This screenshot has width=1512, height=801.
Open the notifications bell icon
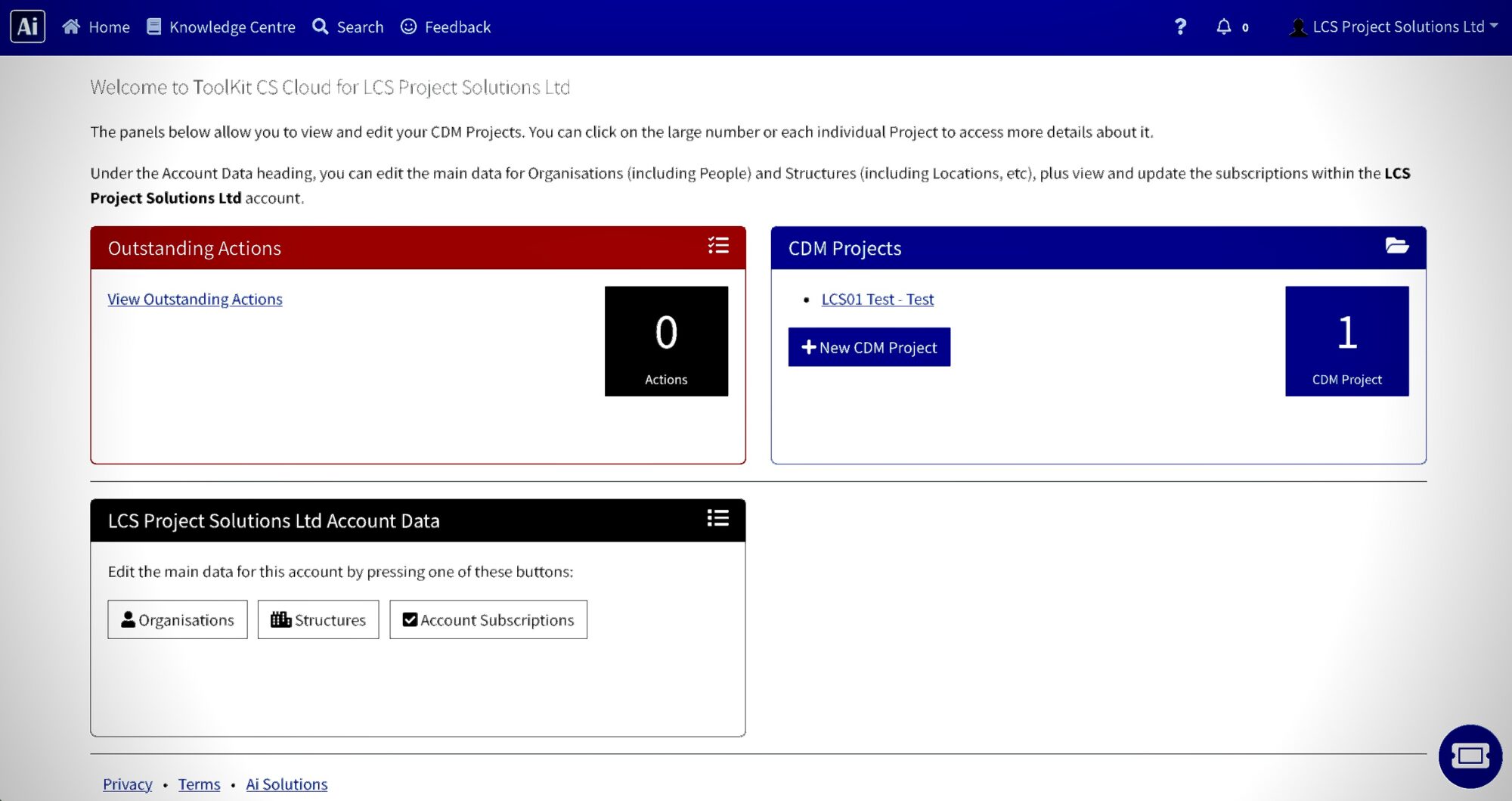click(1223, 27)
